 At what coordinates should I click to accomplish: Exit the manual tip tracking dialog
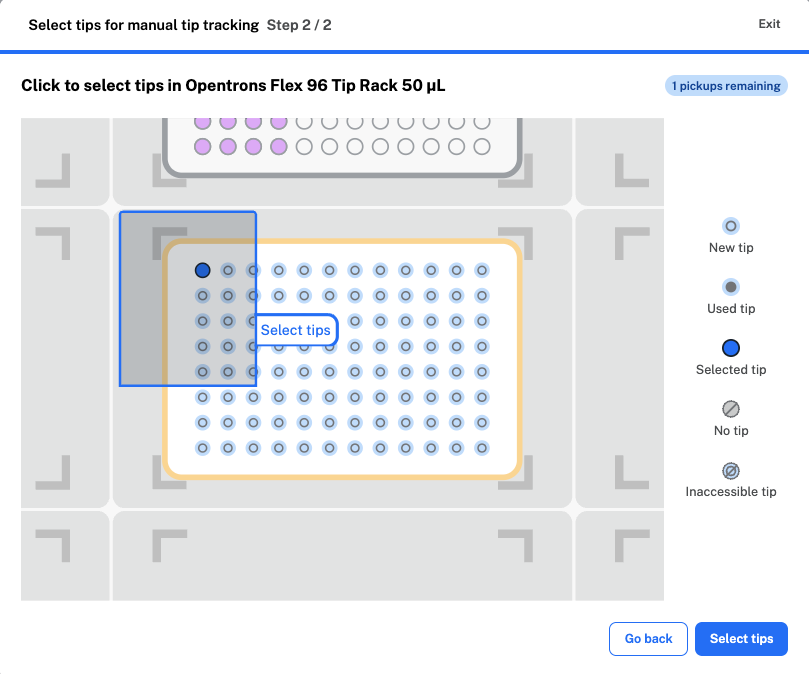(769, 24)
